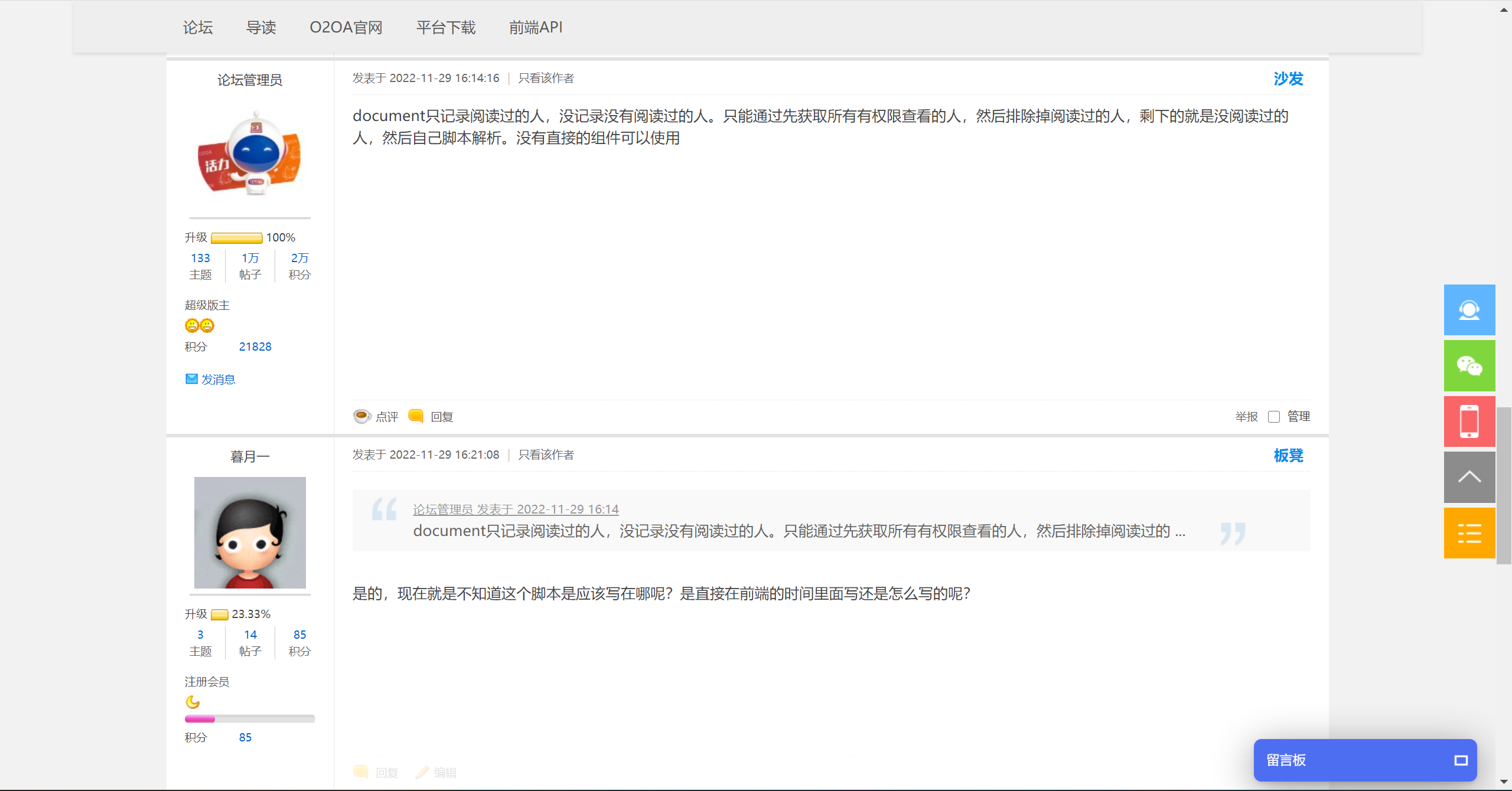Click the coffee cup 点评 icon
The height and width of the screenshot is (791, 1512).
(x=361, y=416)
